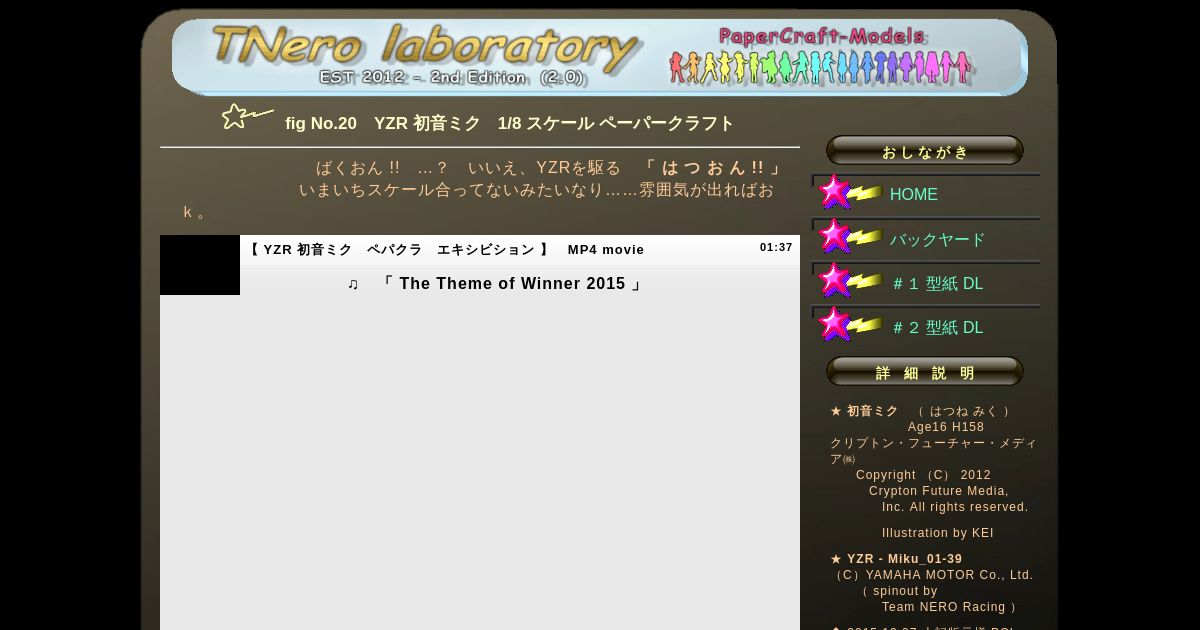Click the text Copyright (C) 2012
1200x630 pixels.
pos(923,475)
